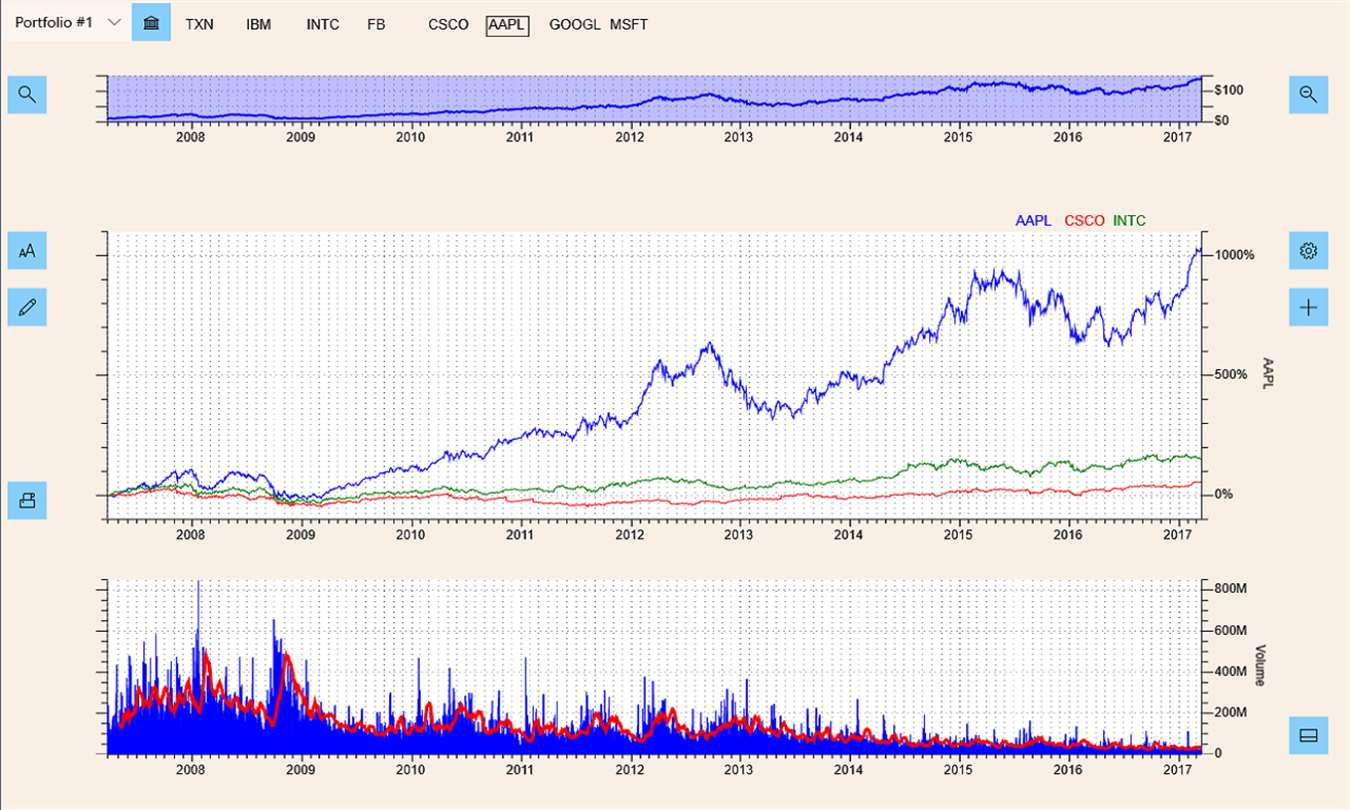1350x810 pixels.
Task: Select the GOOGL ticker
Action: 575,25
